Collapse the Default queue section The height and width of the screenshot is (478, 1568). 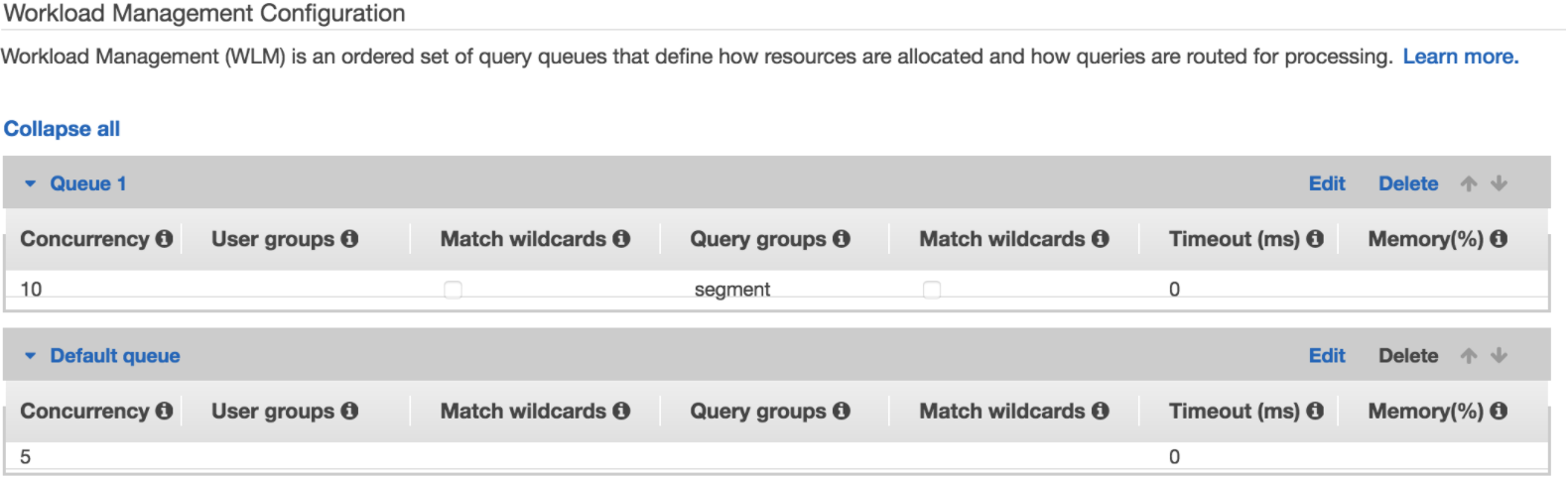31,356
